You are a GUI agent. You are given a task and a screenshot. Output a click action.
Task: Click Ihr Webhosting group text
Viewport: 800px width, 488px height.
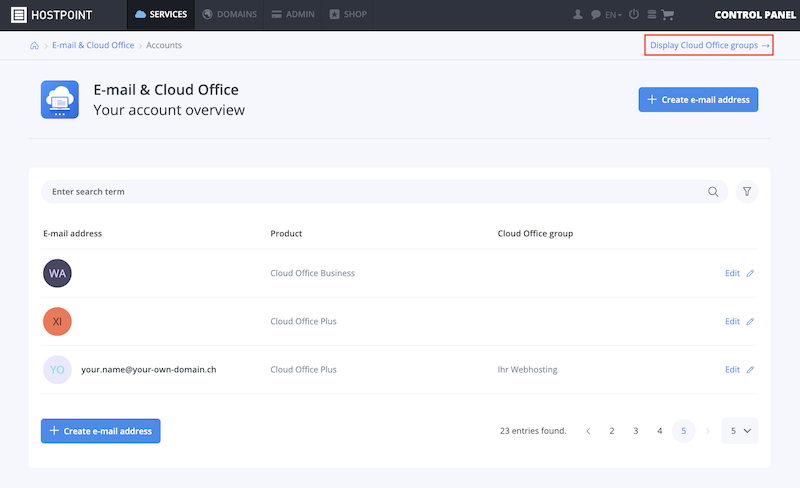[527, 370]
